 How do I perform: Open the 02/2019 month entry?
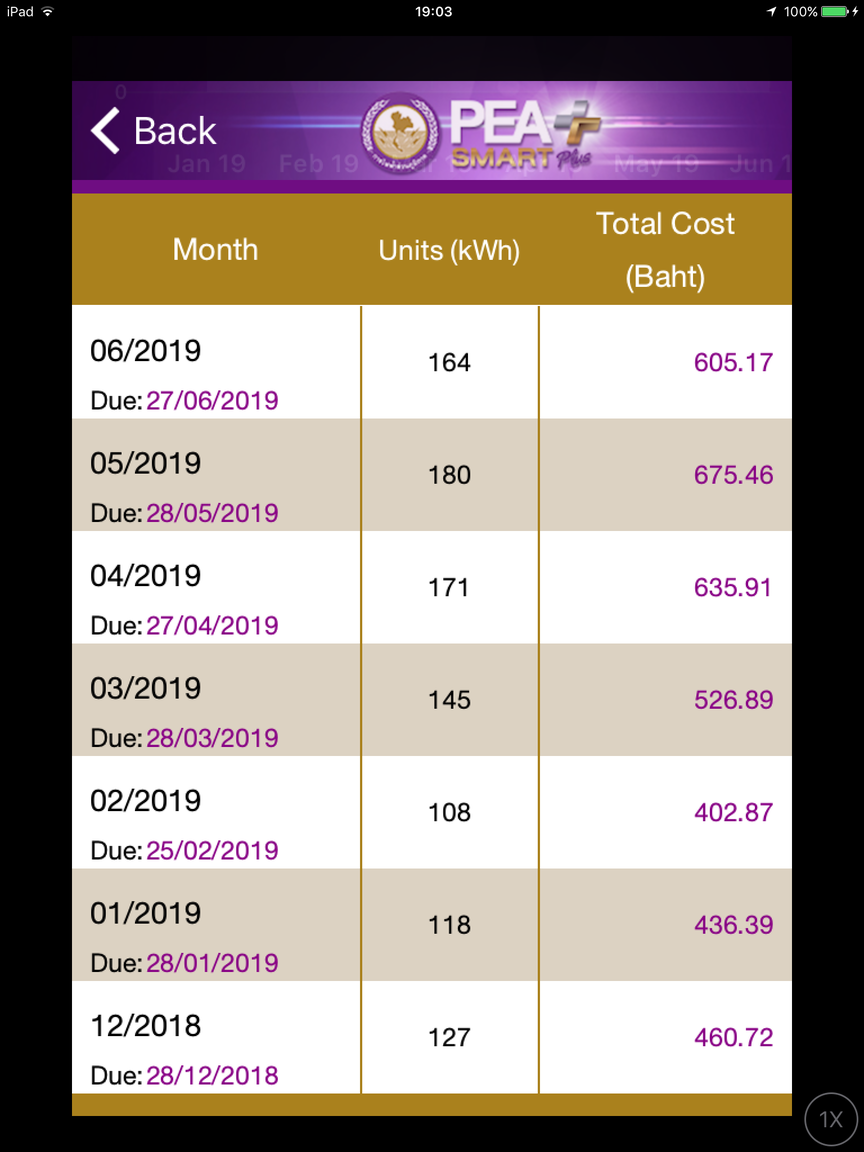pos(145,800)
